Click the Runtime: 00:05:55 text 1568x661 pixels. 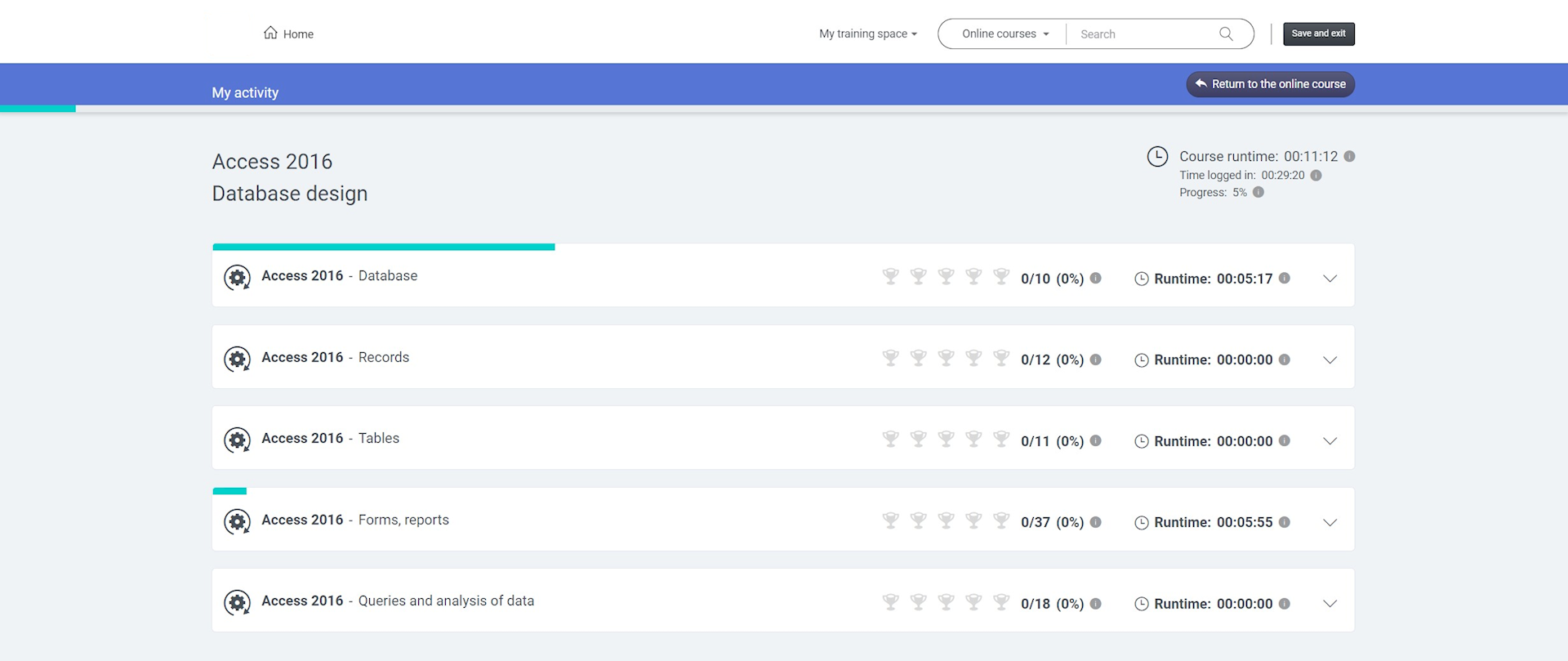click(x=1213, y=522)
